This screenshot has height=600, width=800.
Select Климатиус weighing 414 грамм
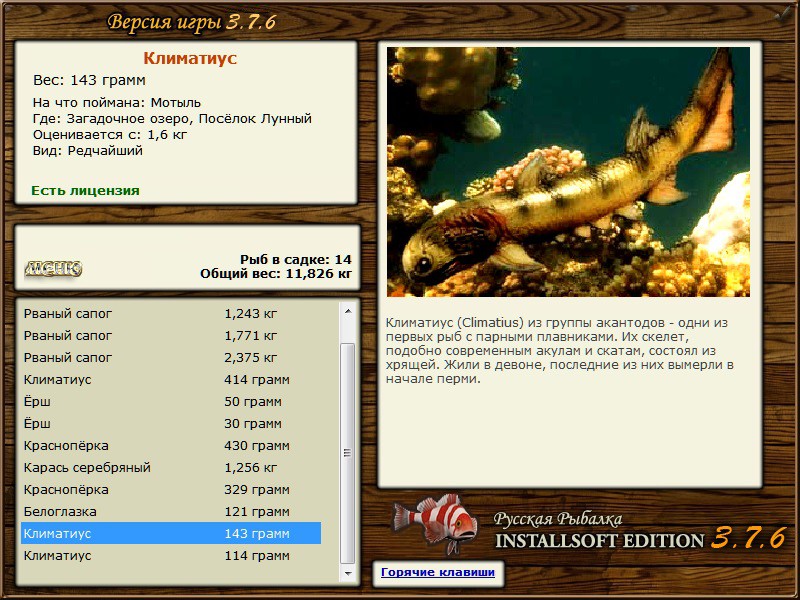[171, 380]
